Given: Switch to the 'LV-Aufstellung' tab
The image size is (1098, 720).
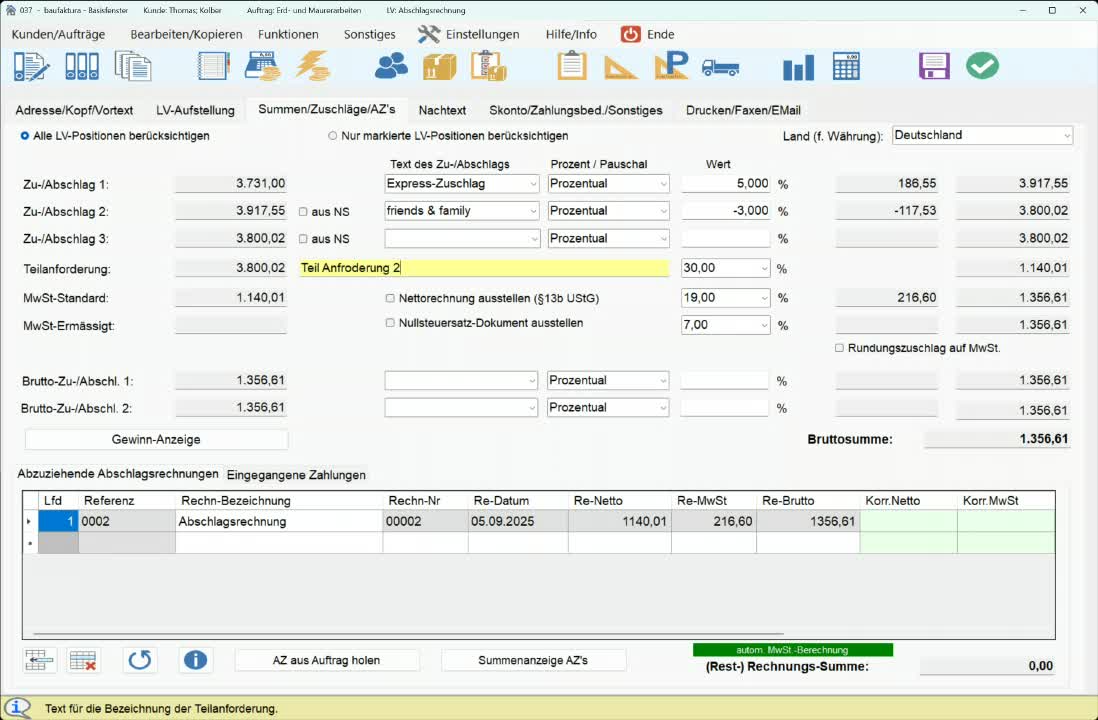Looking at the screenshot, I should click(x=195, y=110).
